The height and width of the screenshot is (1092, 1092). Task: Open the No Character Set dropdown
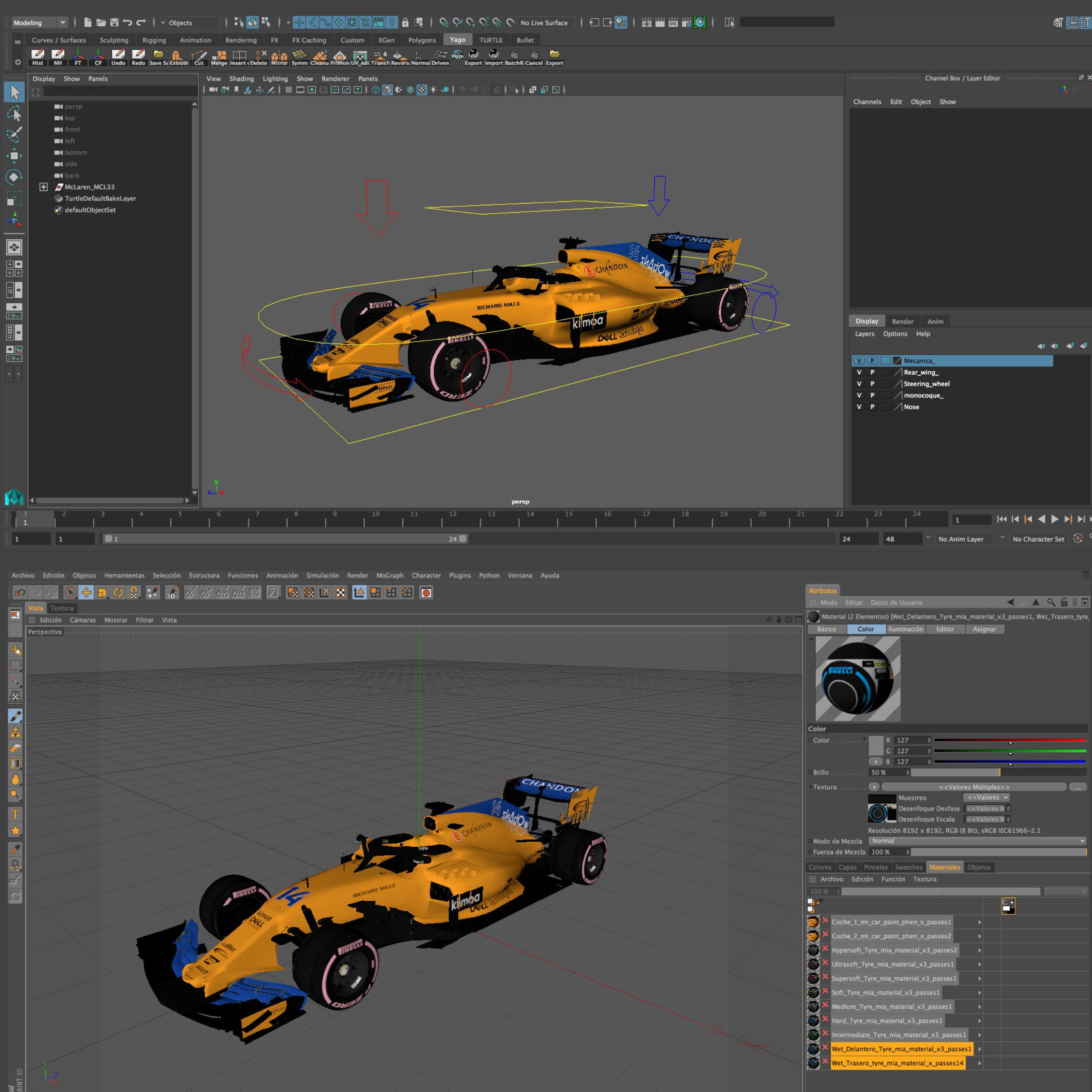[1038, 539]
